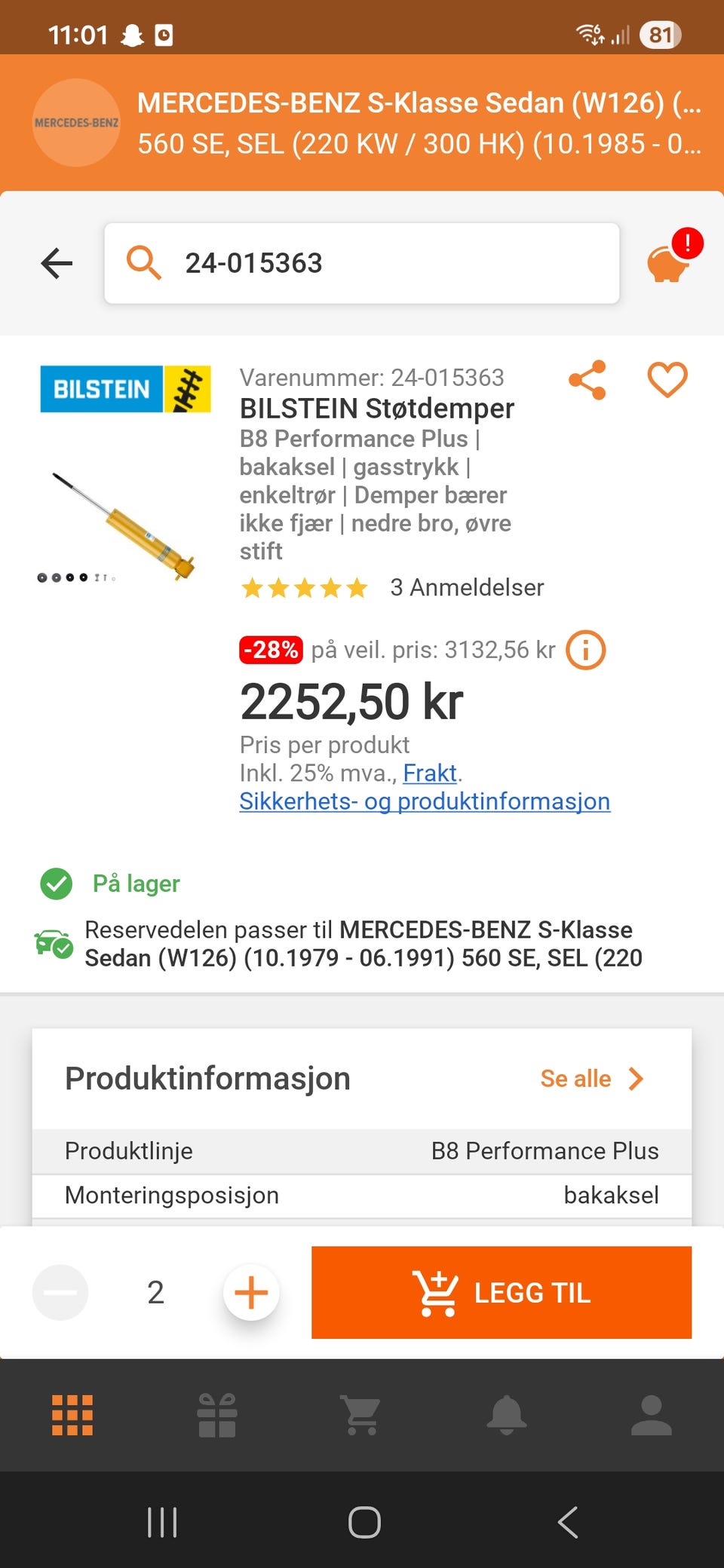Open the 3 Anmeldelser reviews
The image size is (724, 1568).
tap(467, 587)
